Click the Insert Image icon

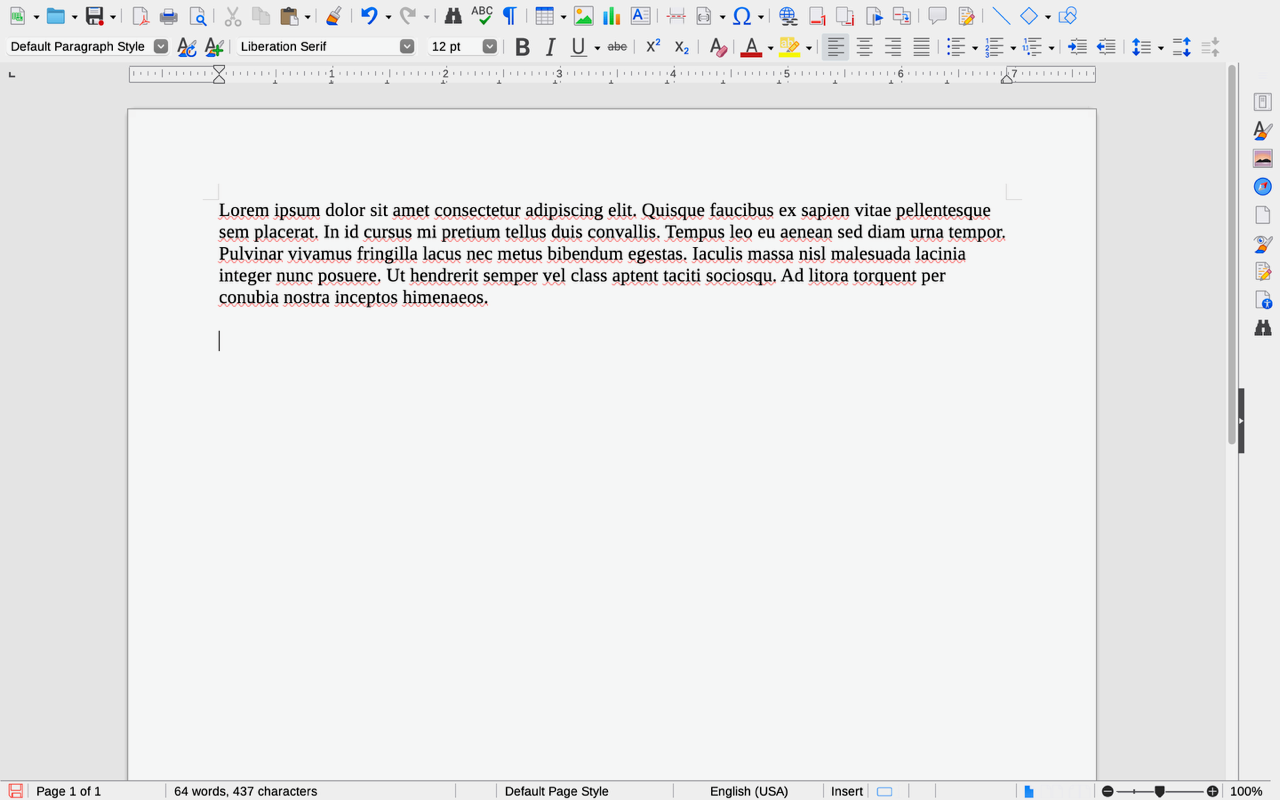pos(583,16)
